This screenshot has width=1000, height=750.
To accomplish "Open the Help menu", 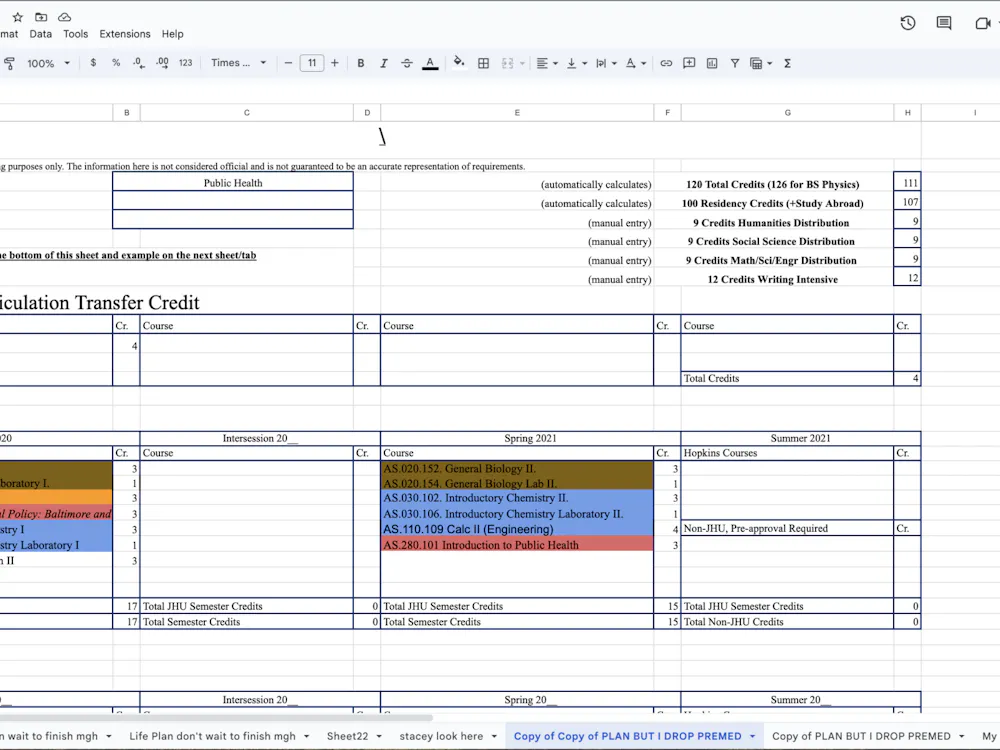I will tap(172, 34).
